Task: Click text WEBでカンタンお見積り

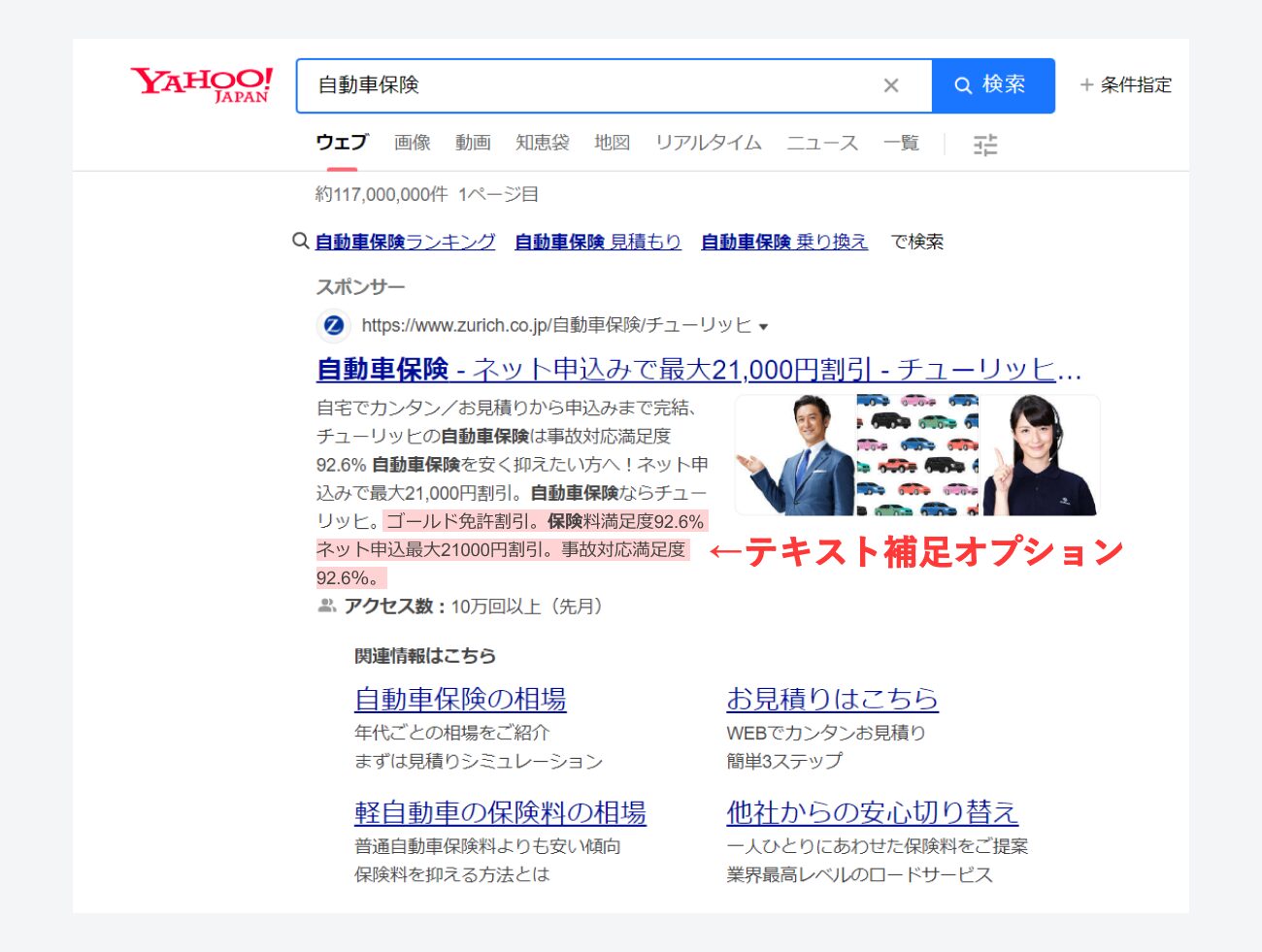Action: (826, 733)
